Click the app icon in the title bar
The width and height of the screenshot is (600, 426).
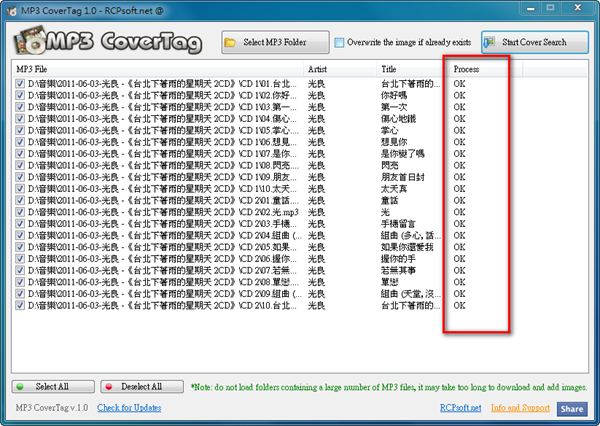coord(11,11)
